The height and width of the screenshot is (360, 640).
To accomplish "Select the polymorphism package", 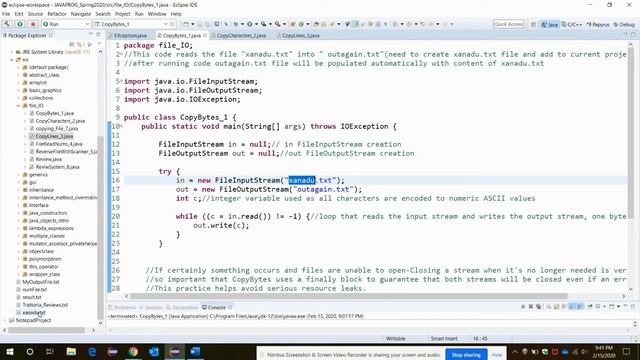I will pyautogui.click(x=45, y=259).
